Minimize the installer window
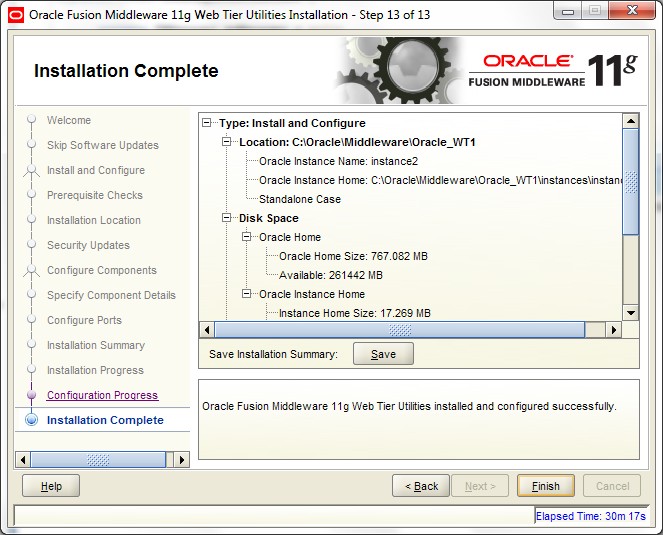Viewport: 663px width, 535px height. (x=567, y=11)
